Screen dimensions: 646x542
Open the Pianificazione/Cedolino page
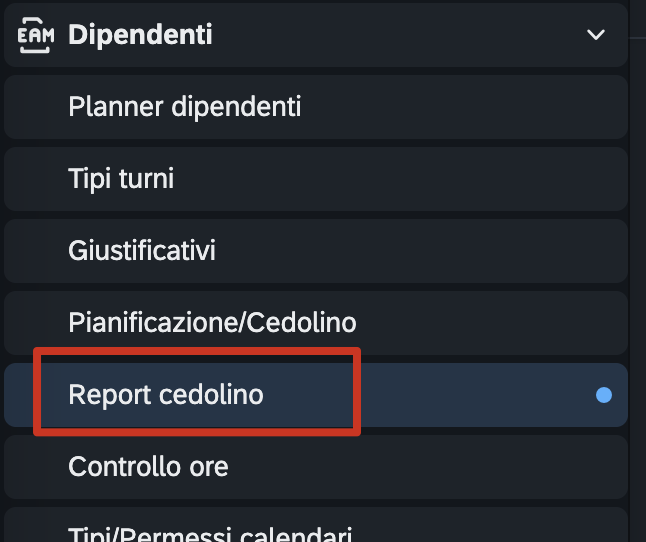(212, 322)
